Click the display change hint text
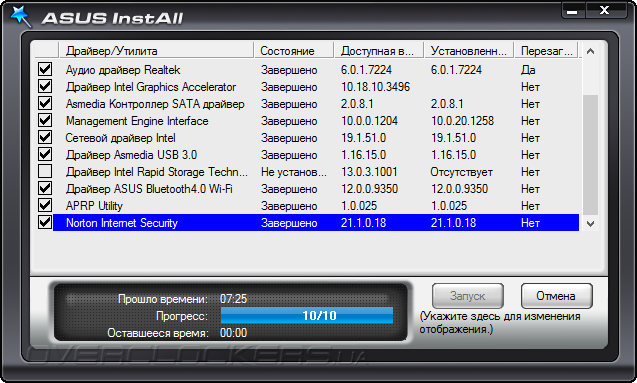 pyautogui.click(x=500, y=322)
